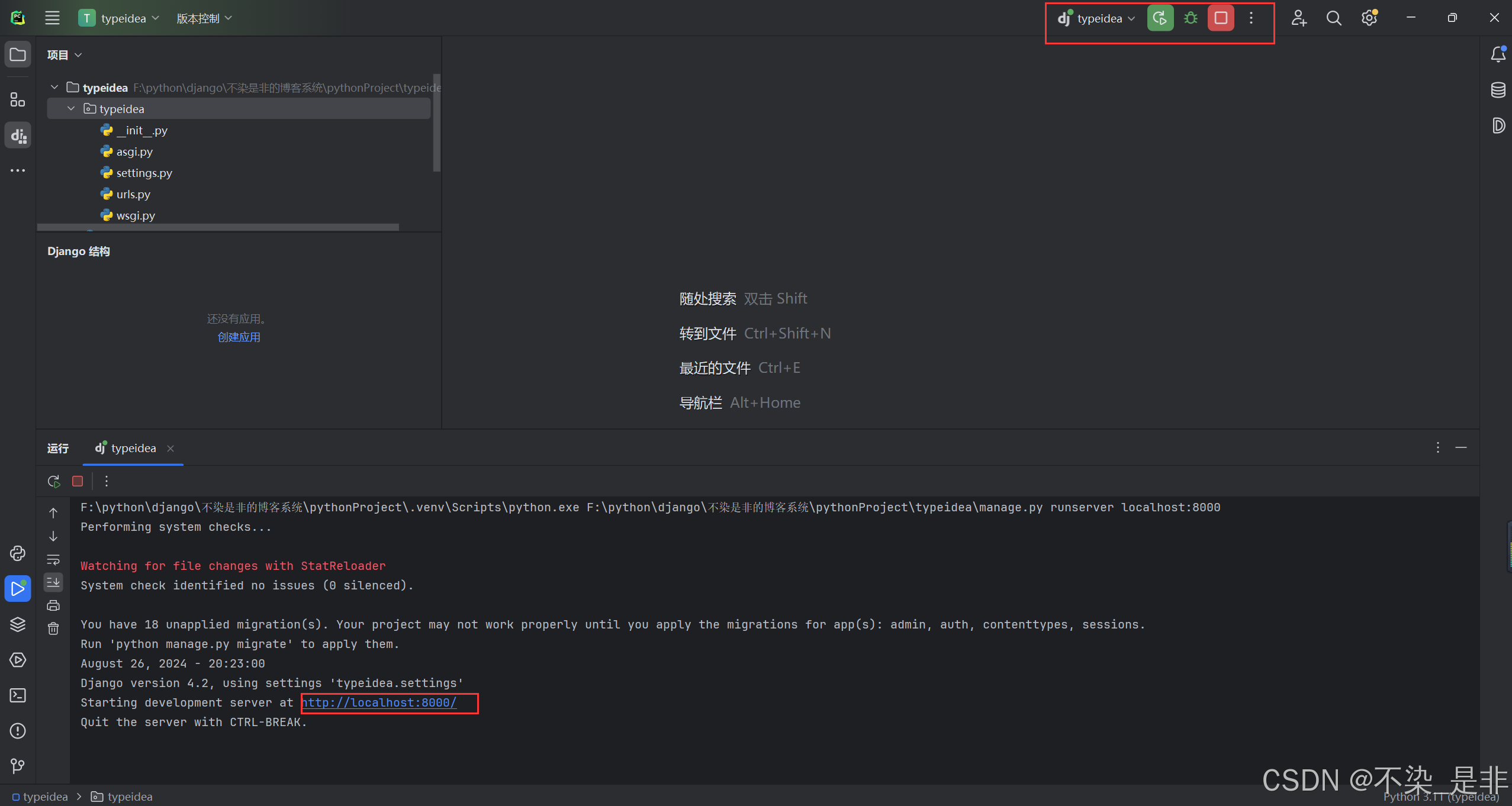Screen dimensions: 1512x806
Task: Print the console output
Action: [x=53, y=605]
